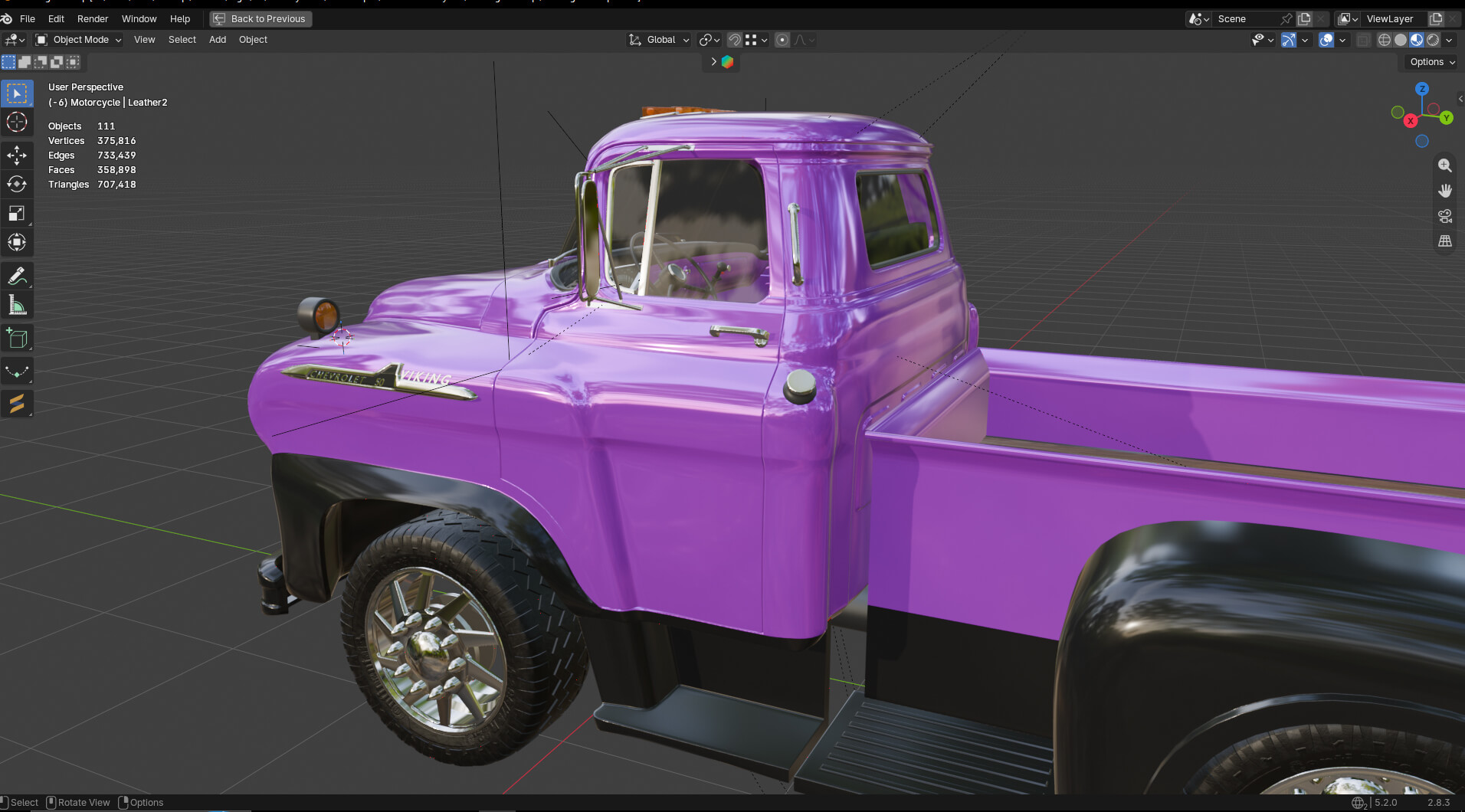Select the Measure tool
This screenshot has width=1465, height=812.
17,306
